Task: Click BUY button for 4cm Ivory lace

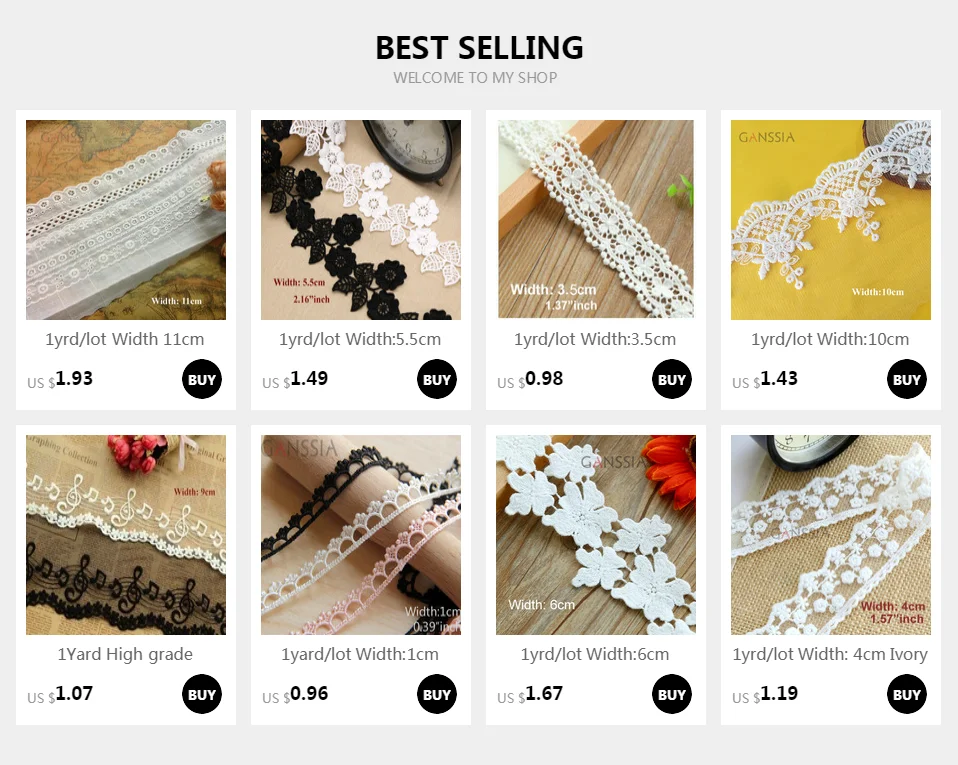Action: (907, 694)
